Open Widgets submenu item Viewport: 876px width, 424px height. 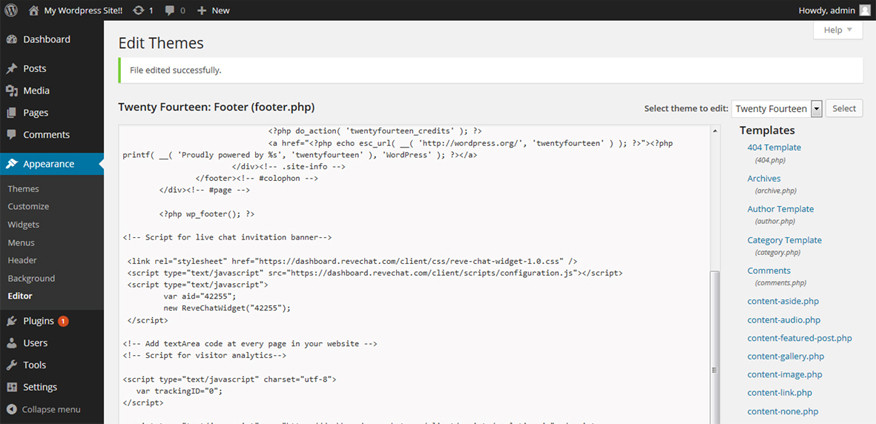pyautogui.click(x=23, y=225)
